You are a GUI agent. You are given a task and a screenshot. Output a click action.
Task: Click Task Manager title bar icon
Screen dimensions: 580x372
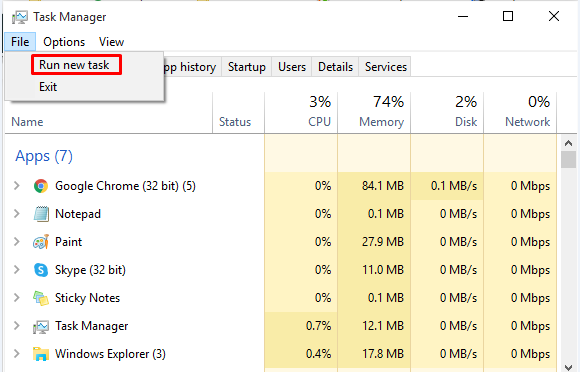click(x=20, y=17)
